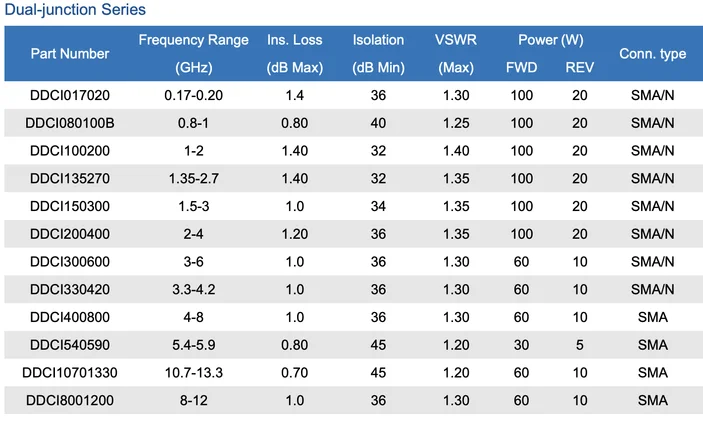The width and height of the screenshot is (703, 426).
Task: Select the VSWR column header
Action: tap(455, 41)
